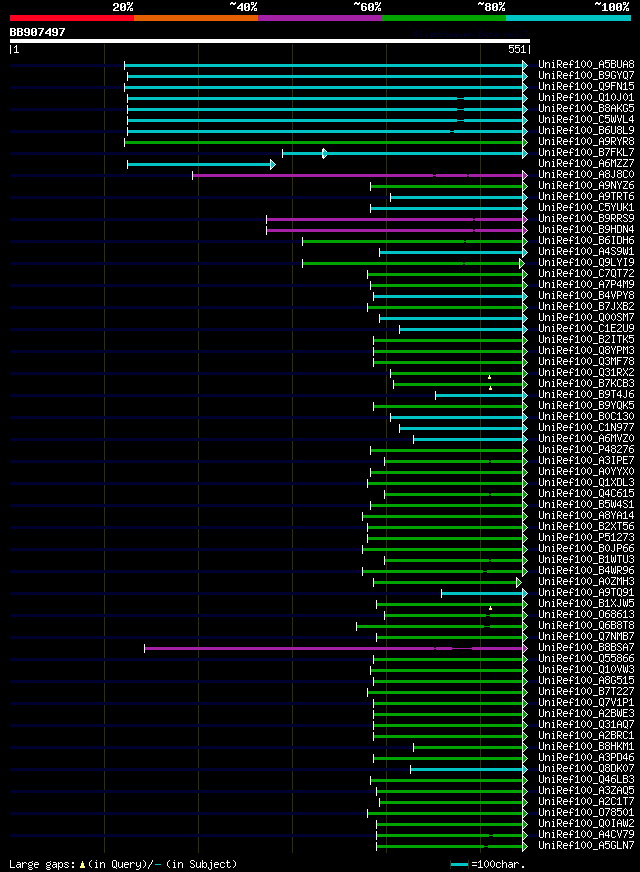Click the purple ~60% identity color segment

pyautogui.click(x=320, y=18)
